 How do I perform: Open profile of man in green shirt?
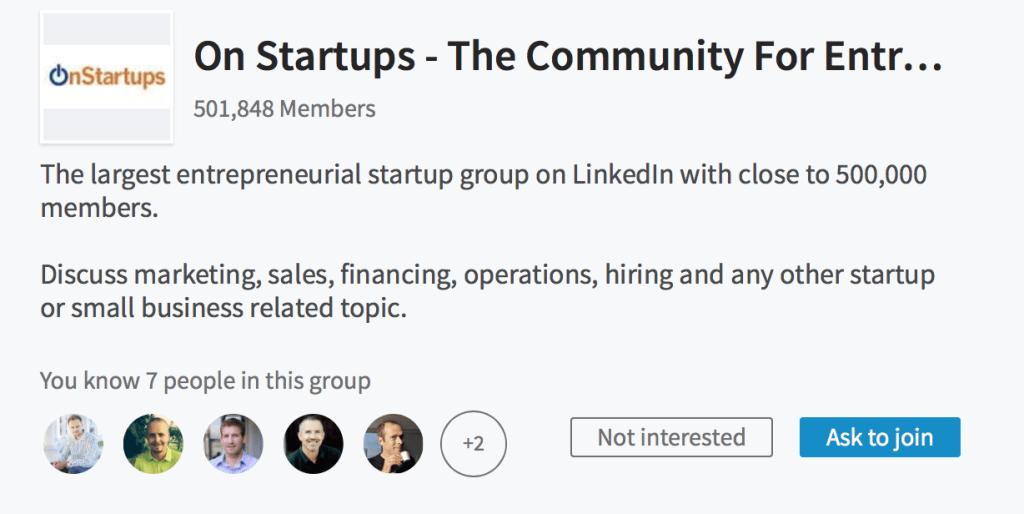153,443
